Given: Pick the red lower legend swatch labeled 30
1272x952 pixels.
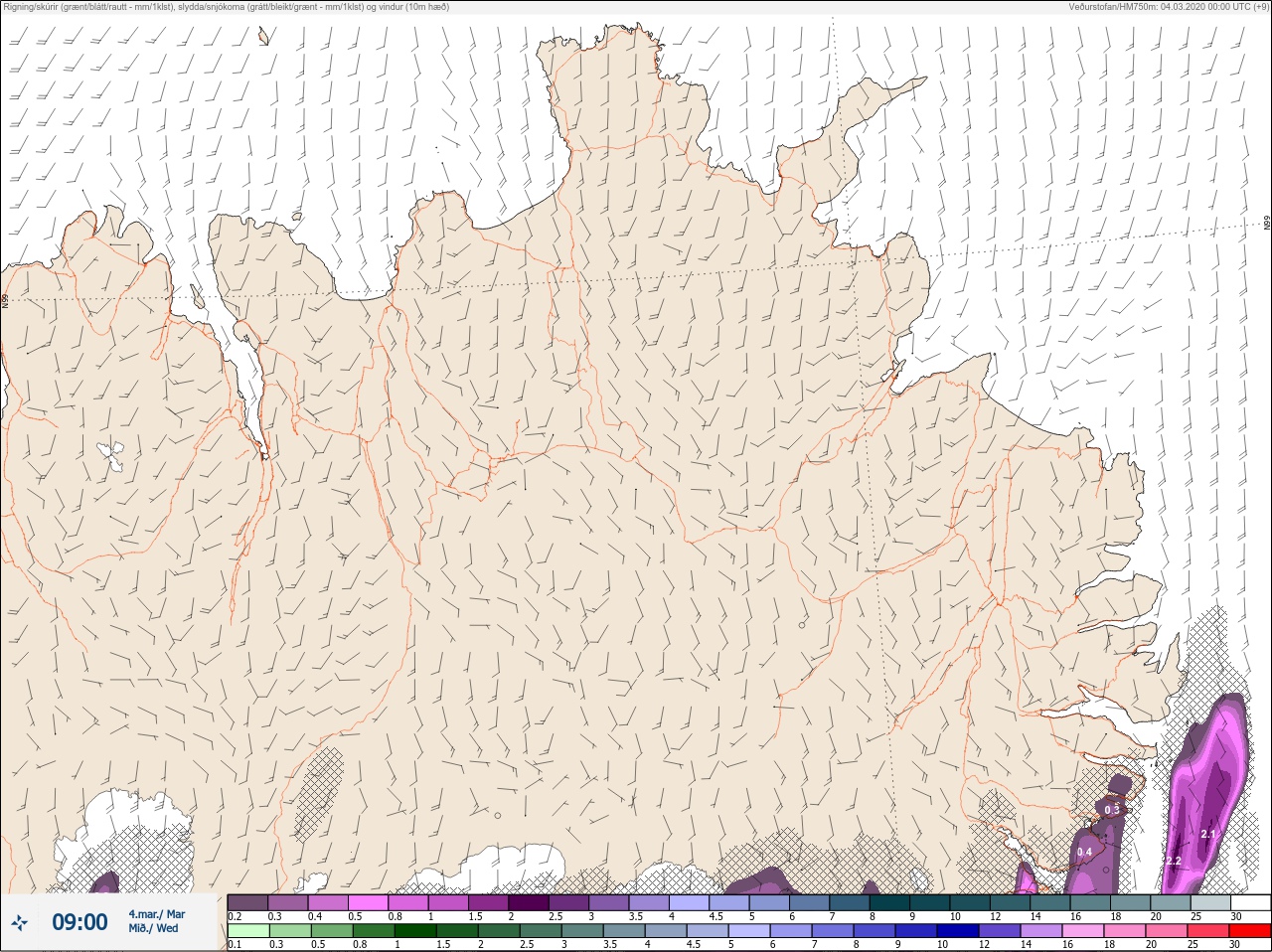Looking at the screenshot, I should coord(1250,931).
